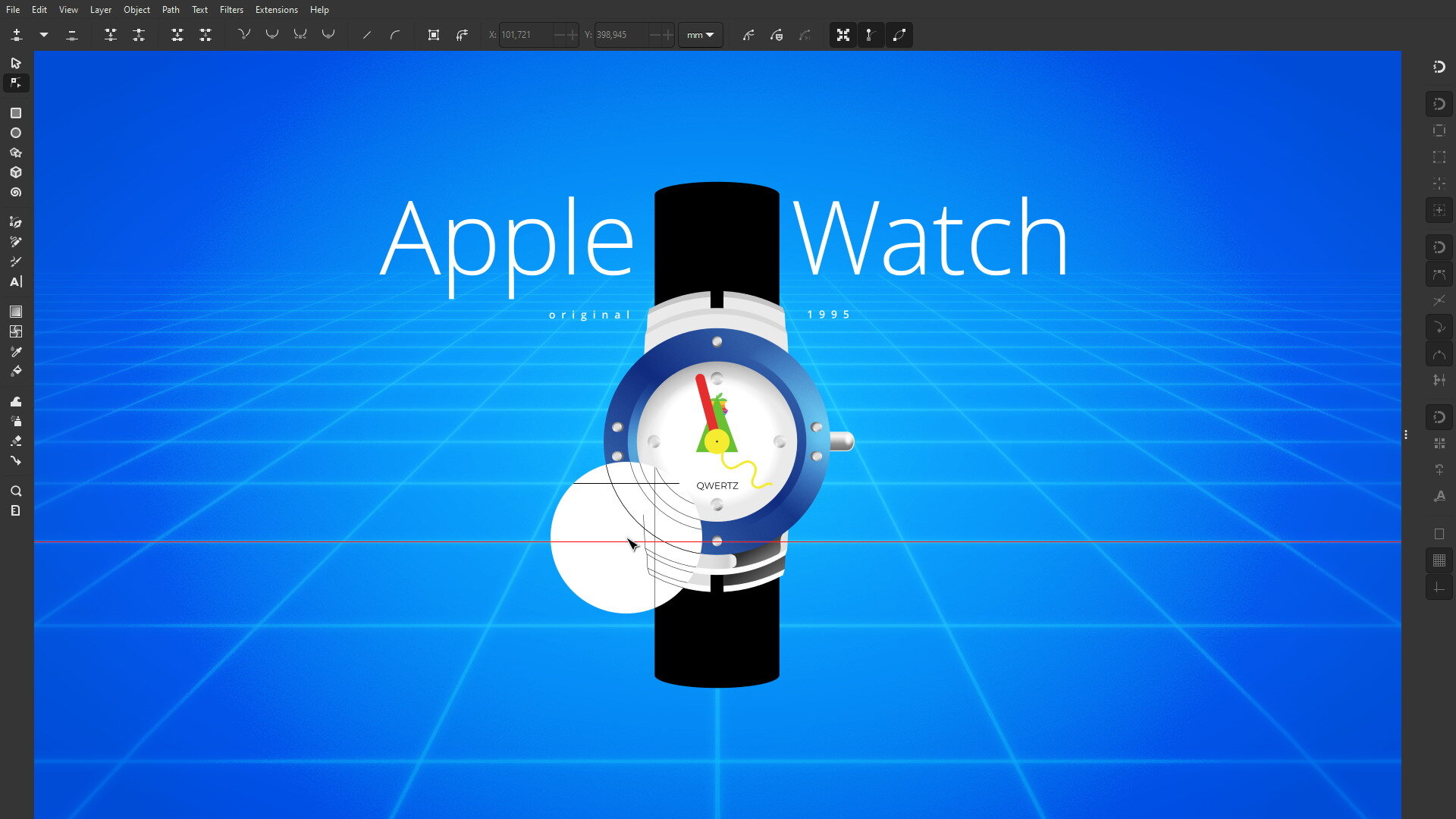Toggle snap to paths
This screenshot has height=819, width=1456.
click(x=1439, y=274)
